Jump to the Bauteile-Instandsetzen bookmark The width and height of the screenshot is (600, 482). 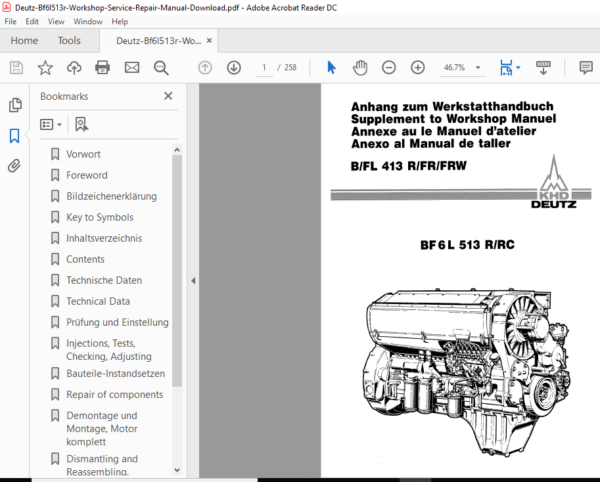click(x=116, y=373)
